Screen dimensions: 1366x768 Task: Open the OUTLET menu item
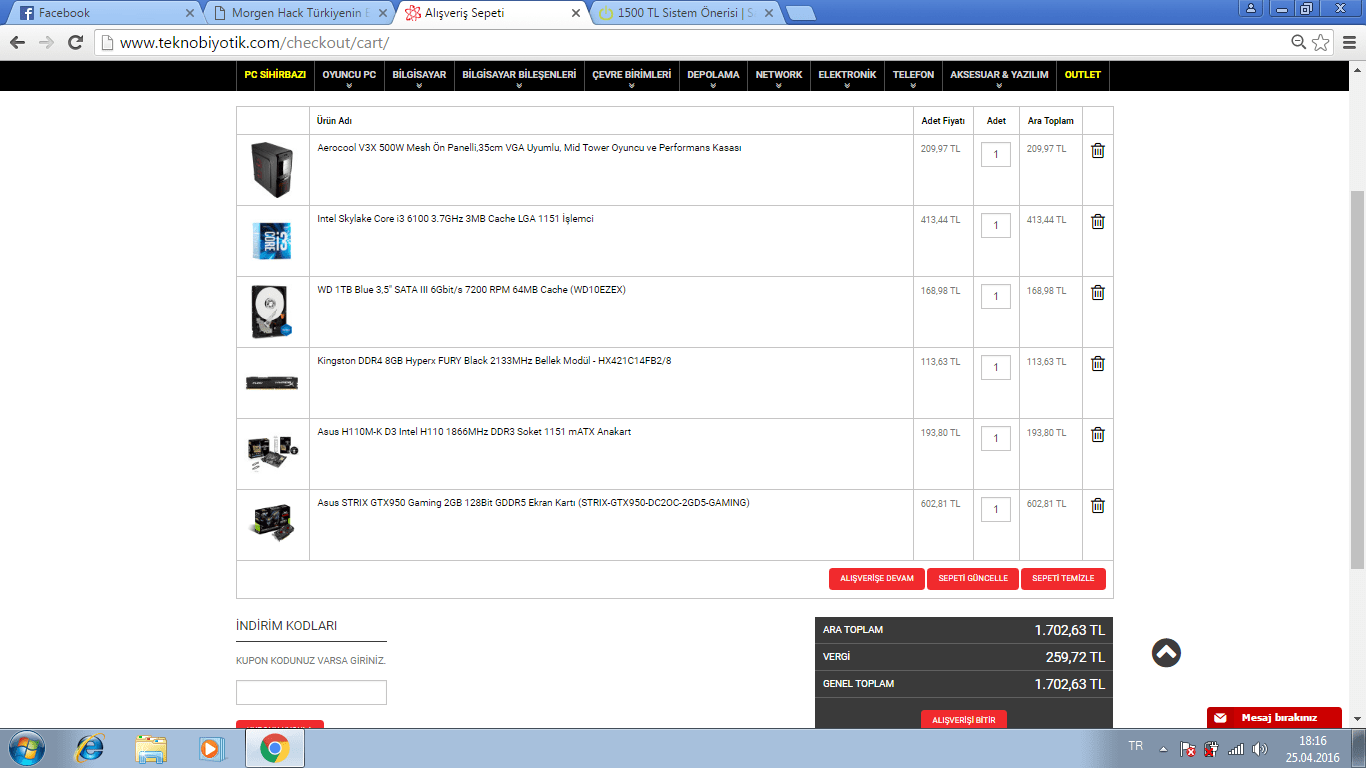[x=1083, y=75]
